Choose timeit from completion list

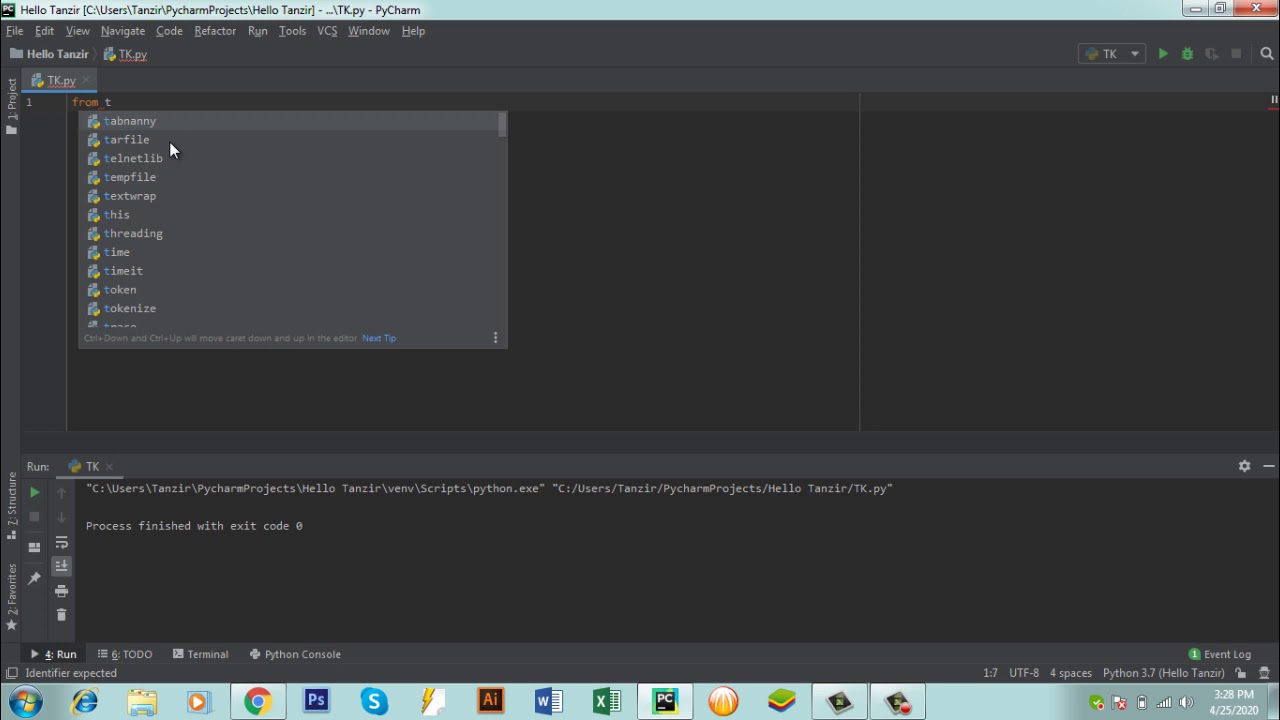tap(292, 271)
